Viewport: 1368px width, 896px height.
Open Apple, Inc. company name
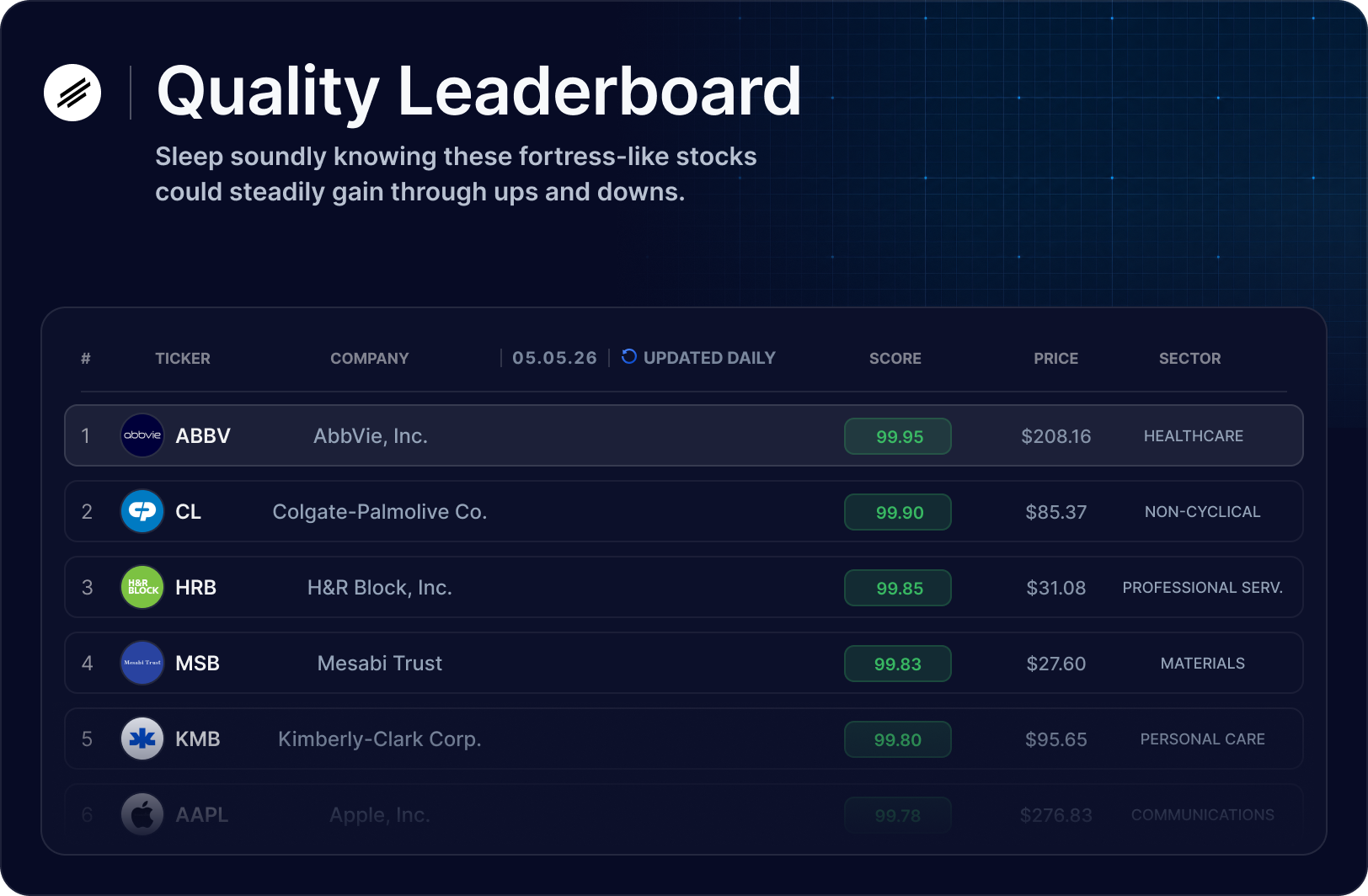coord(380,815)
